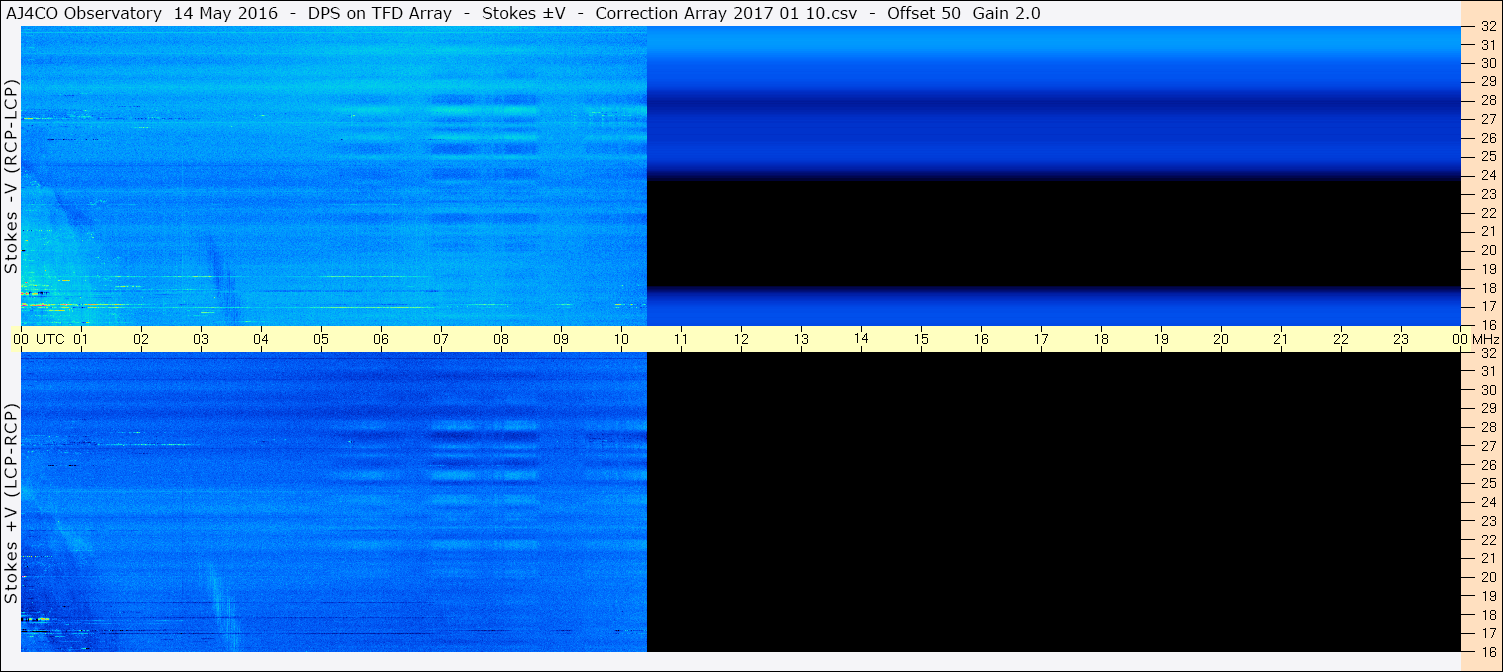
Task: Click the 'Stokes ±V' text in header
Action: click(522, 13)
